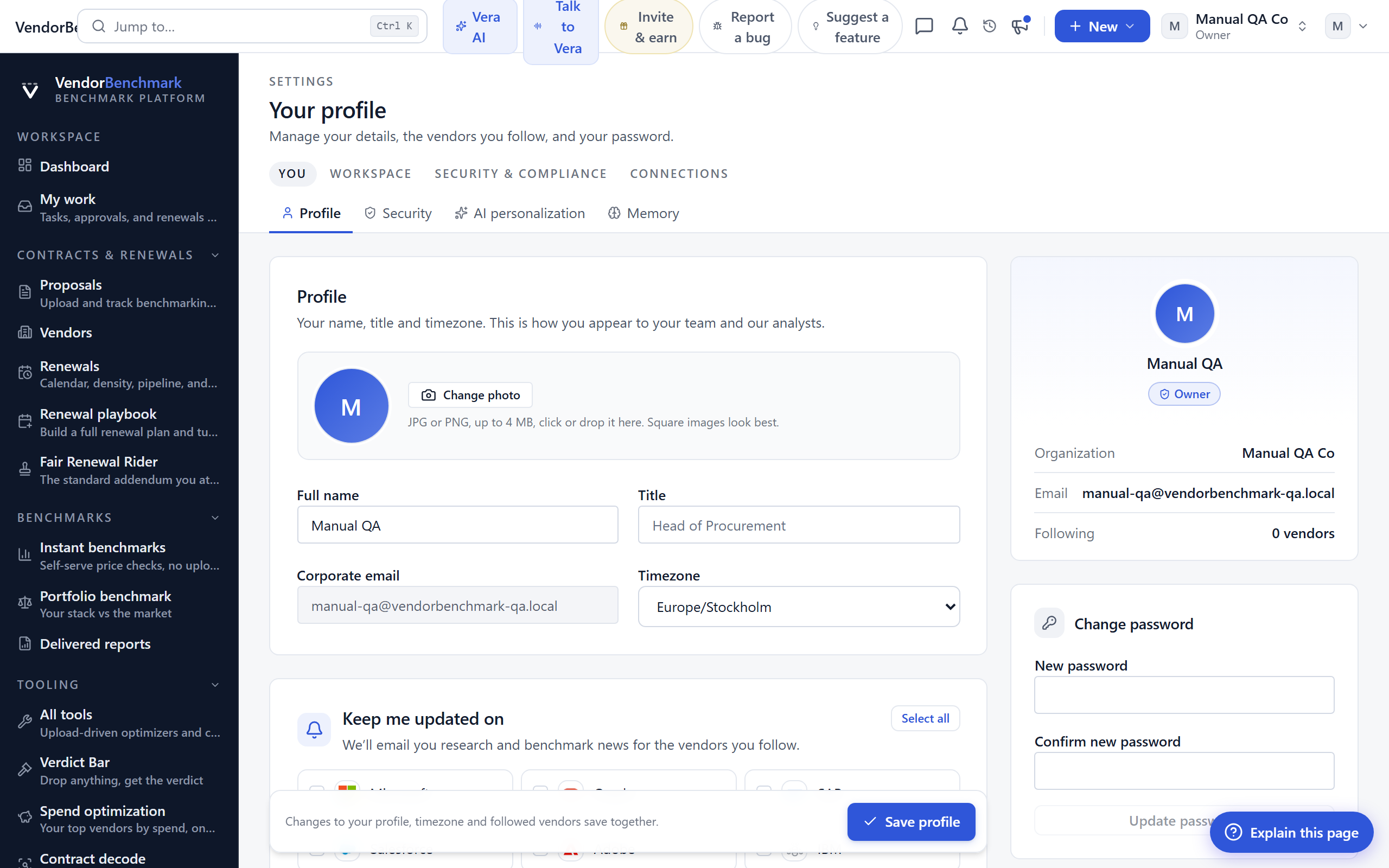Open the AI personalization sub-tab
This screenshot has width=1389, height=868.
(x=519, y=214)
